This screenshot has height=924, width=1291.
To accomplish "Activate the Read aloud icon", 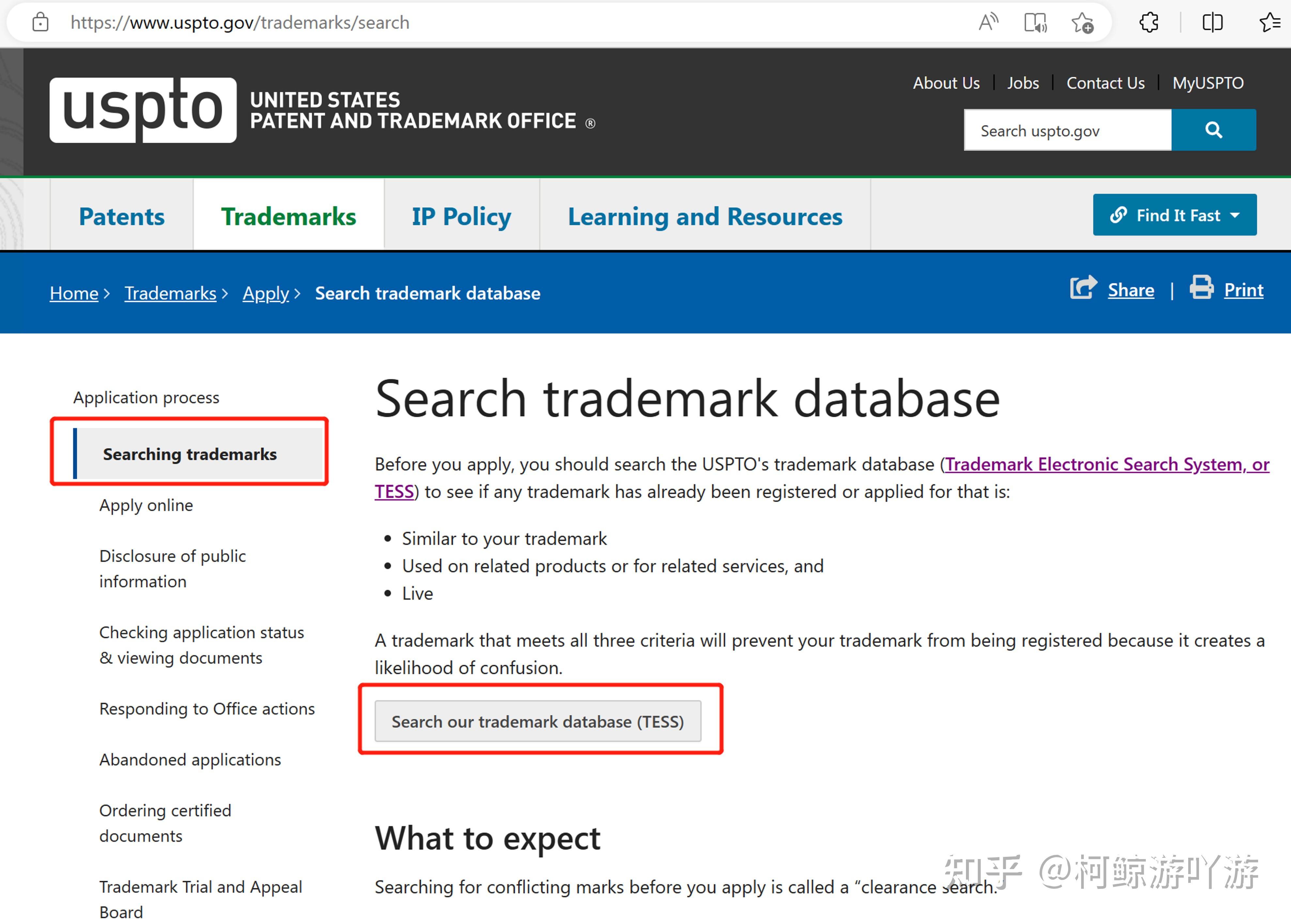I will pos(988,22).
